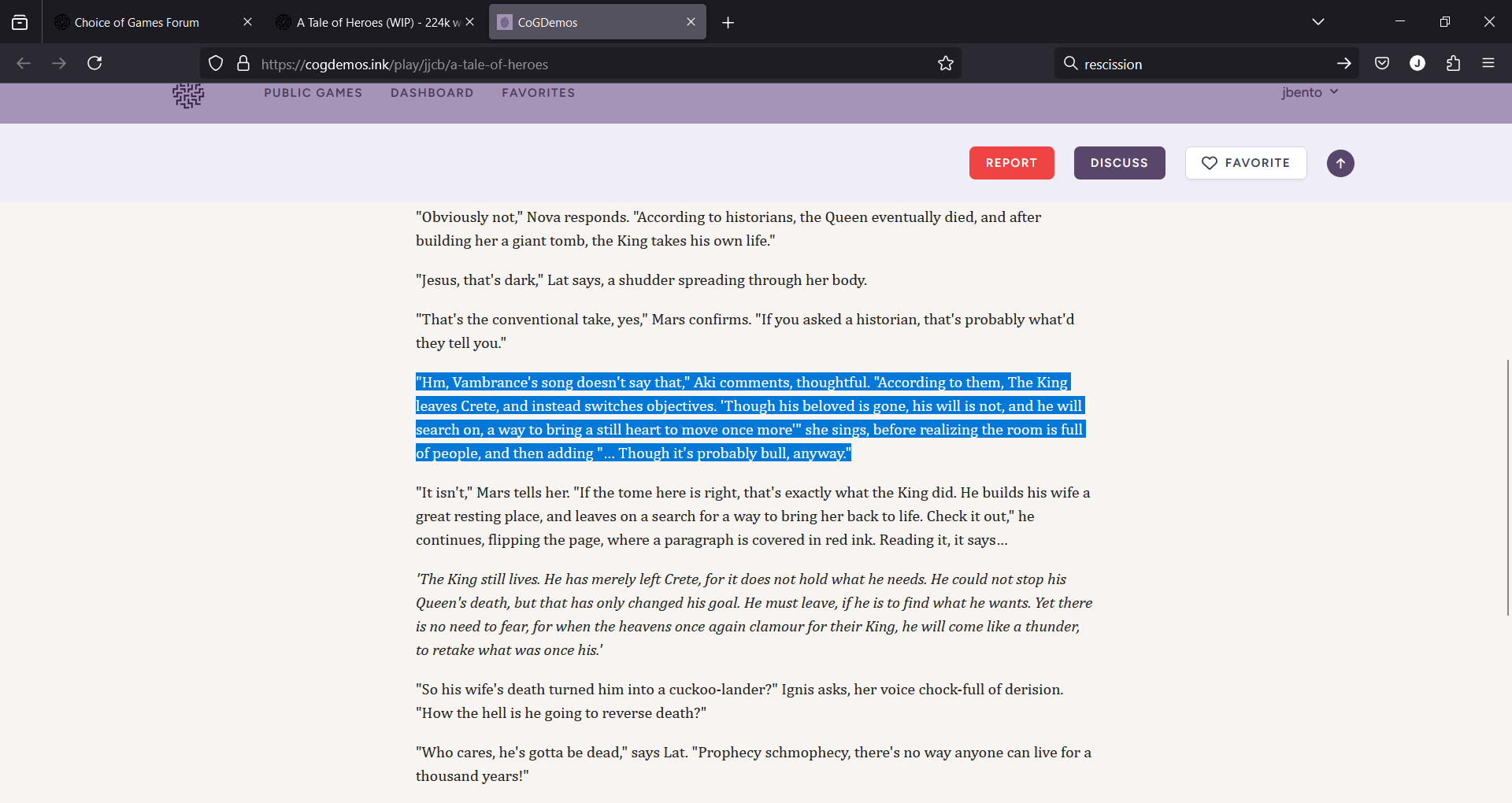Switch to A Tale of Heroes (WIP) tab
1512x803 pixels.
click(374, 23)
